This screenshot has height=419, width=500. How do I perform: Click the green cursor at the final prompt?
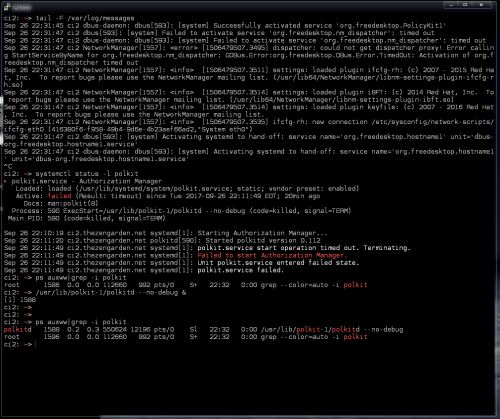[x=35, y=344]
